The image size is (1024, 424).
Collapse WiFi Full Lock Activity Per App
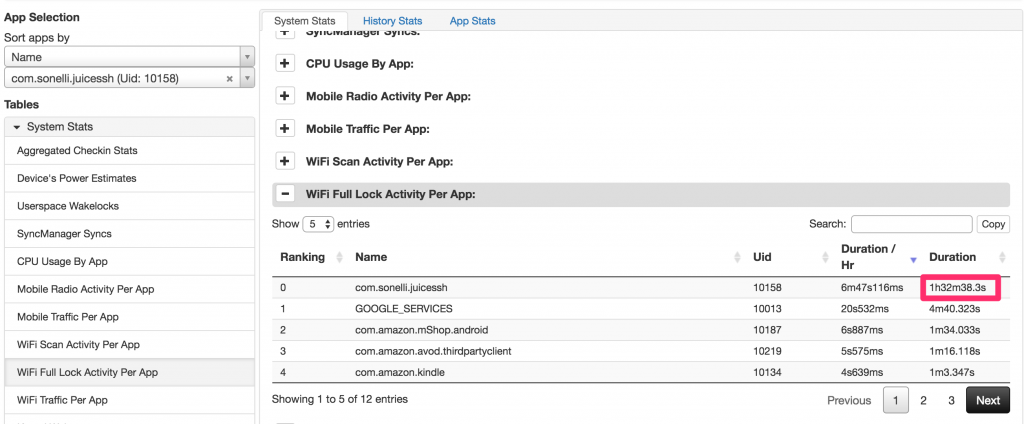(x=285, y=194)
